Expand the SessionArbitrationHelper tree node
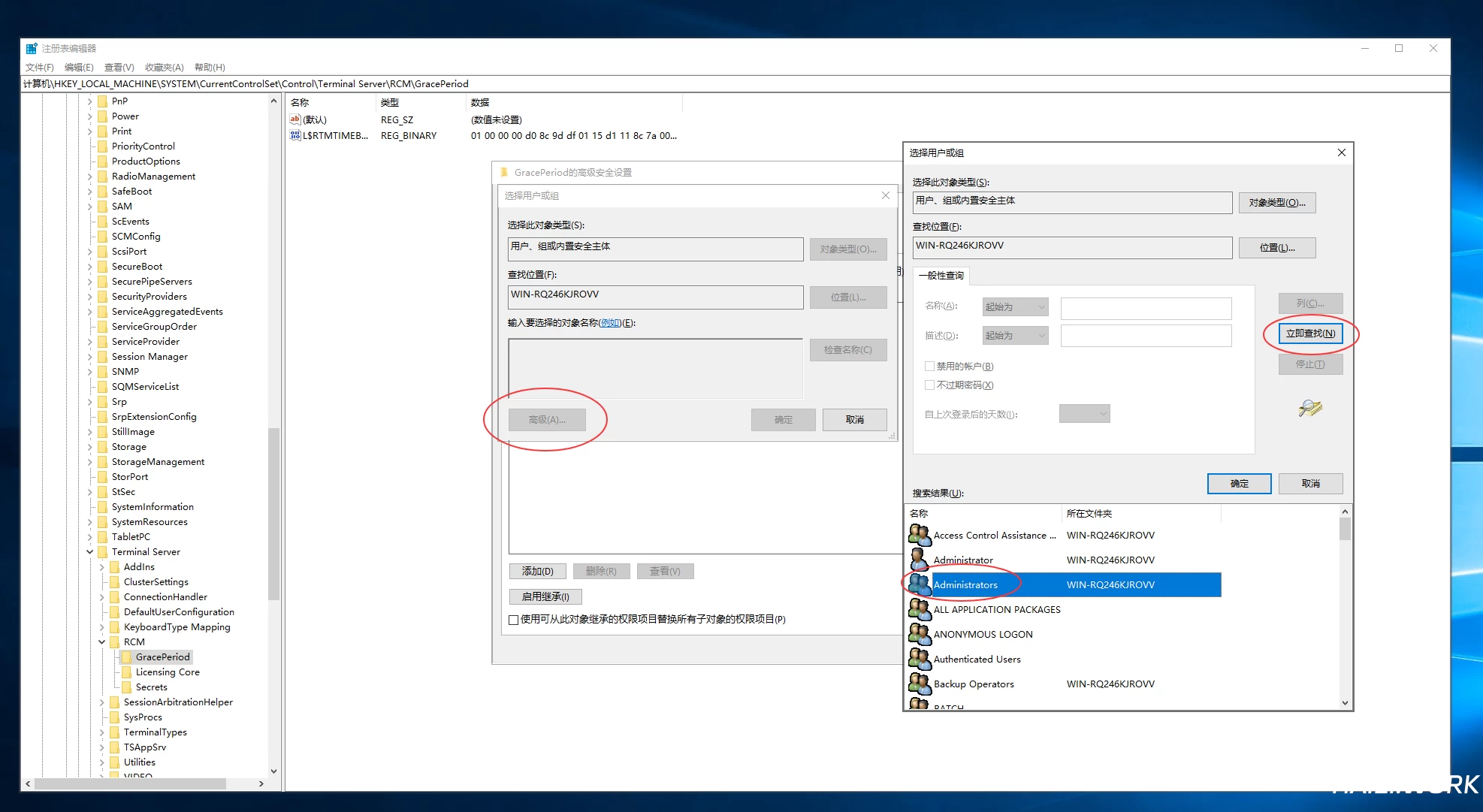The width and height of the screenshot is (1483, 812). click(x=102, y=702)
